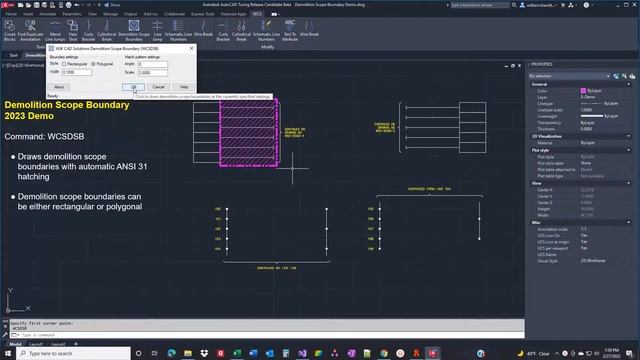Viewport: 640px width, 360px height.
Task: Click the search magnifier in title bar
Action: coord(514,5)
